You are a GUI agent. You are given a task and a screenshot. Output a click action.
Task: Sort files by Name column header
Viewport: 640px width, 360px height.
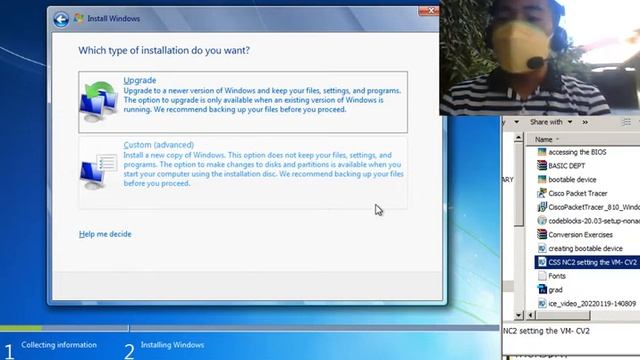pos(543,139)
